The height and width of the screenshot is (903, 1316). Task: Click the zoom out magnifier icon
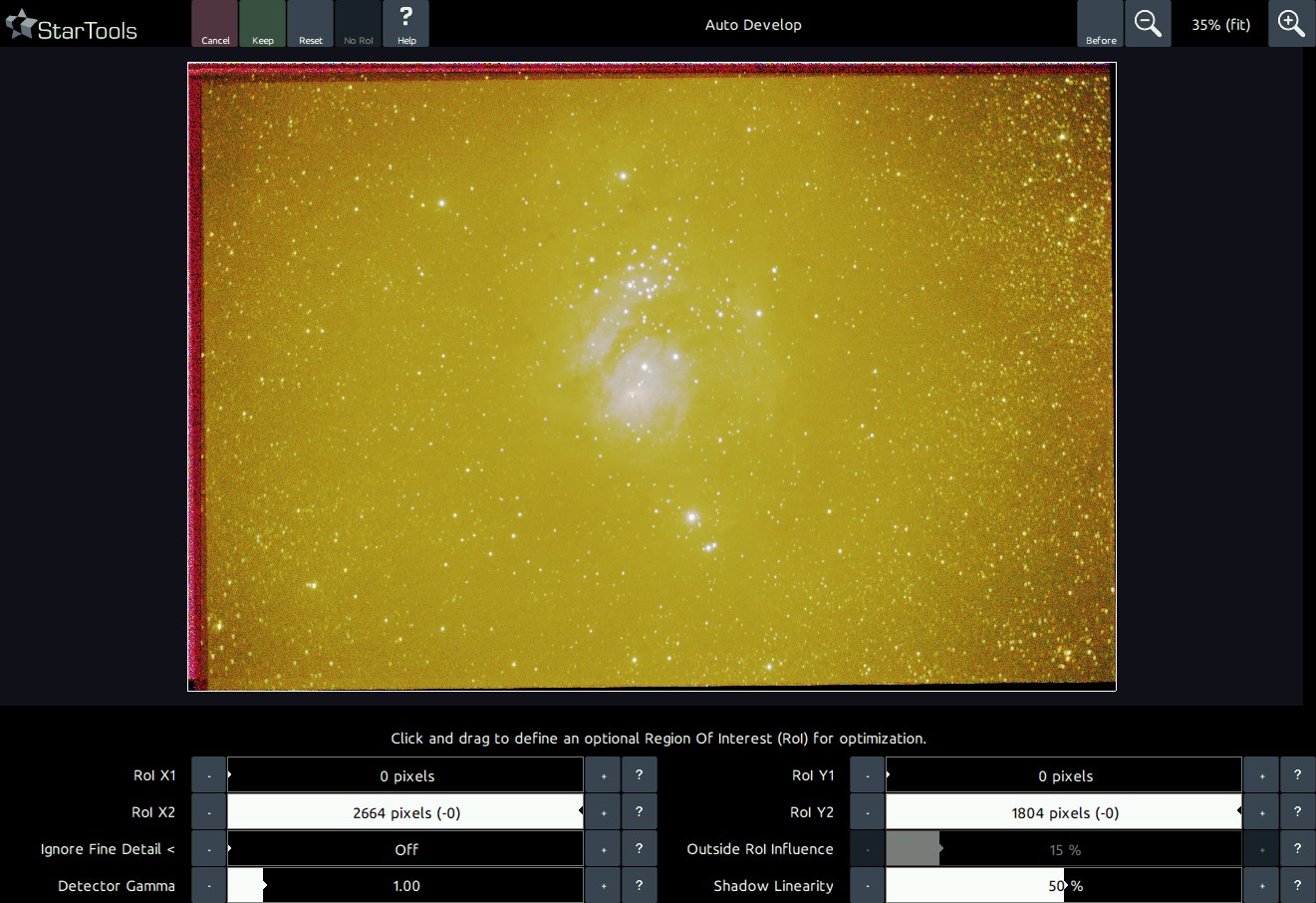(x=1148, y=24)
